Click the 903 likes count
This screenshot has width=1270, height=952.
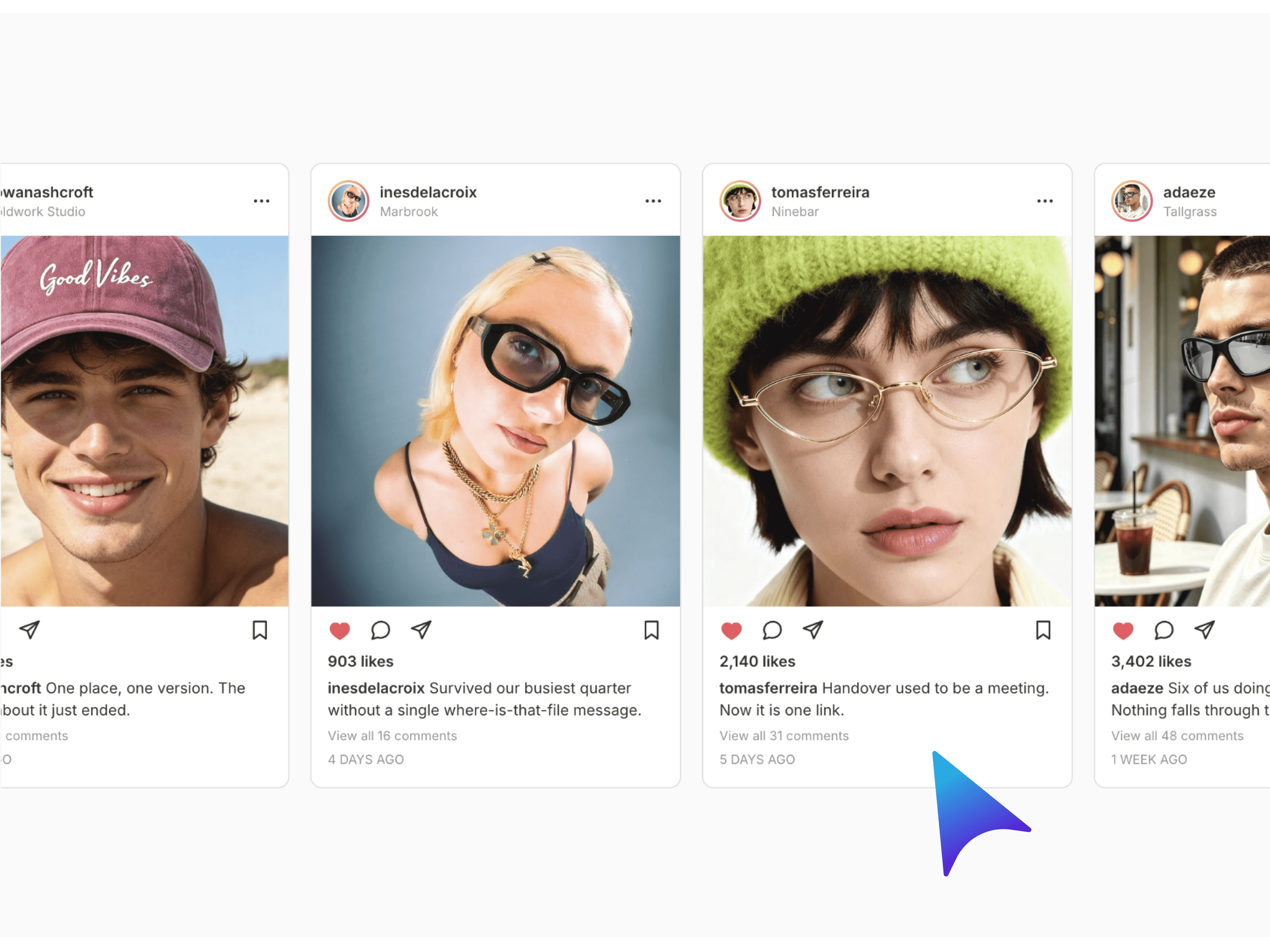tap(360, 662)
